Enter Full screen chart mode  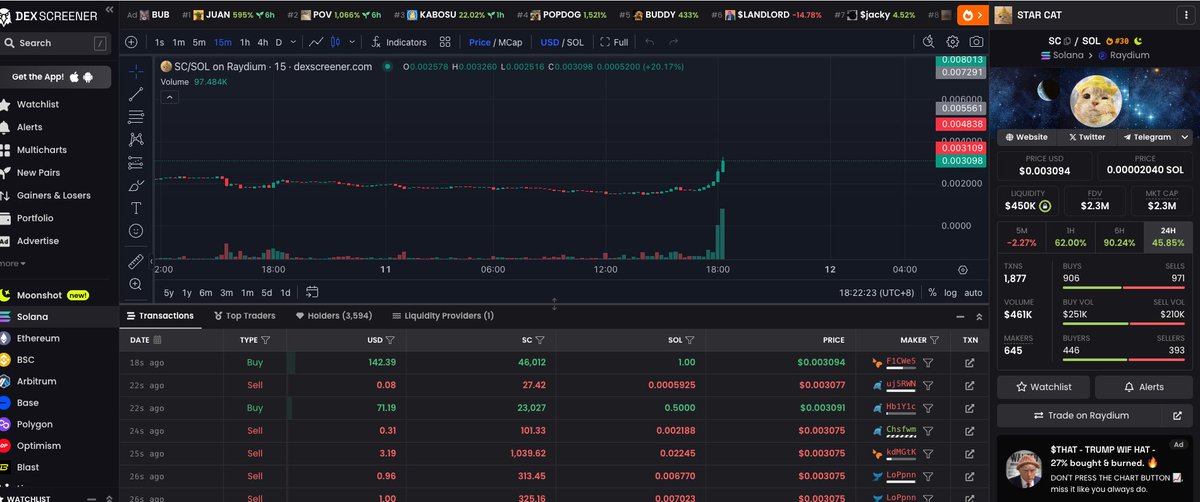[x=613, y=42]
